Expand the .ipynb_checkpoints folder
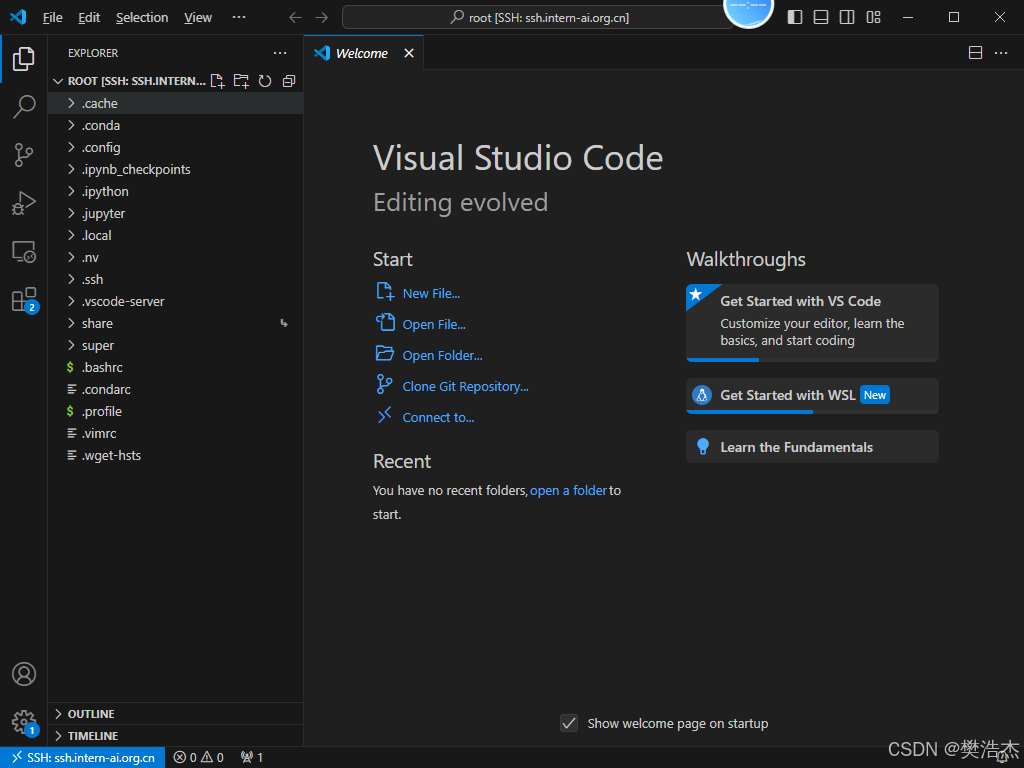 pos(175,169)
